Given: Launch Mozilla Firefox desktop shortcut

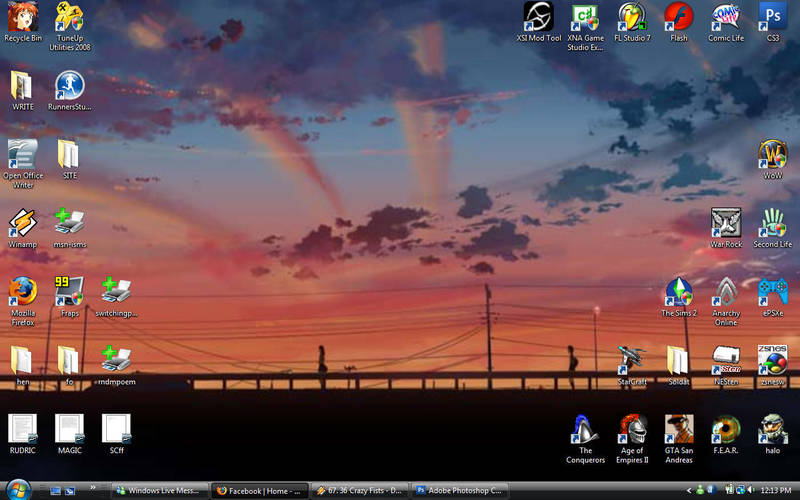Looking at the screenshot, I should pos(22,302).
